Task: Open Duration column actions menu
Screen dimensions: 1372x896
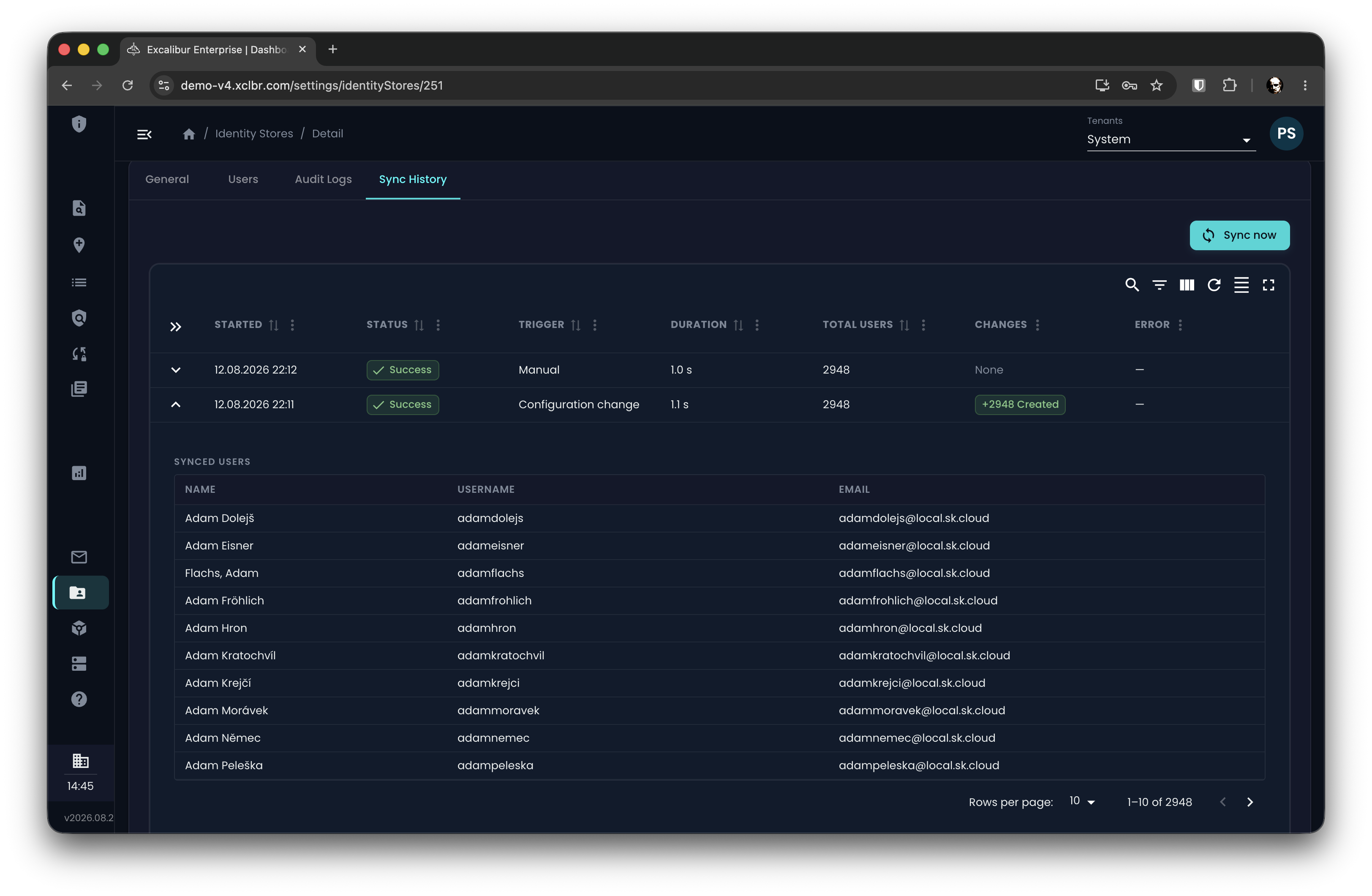Action: coord(757,325)
